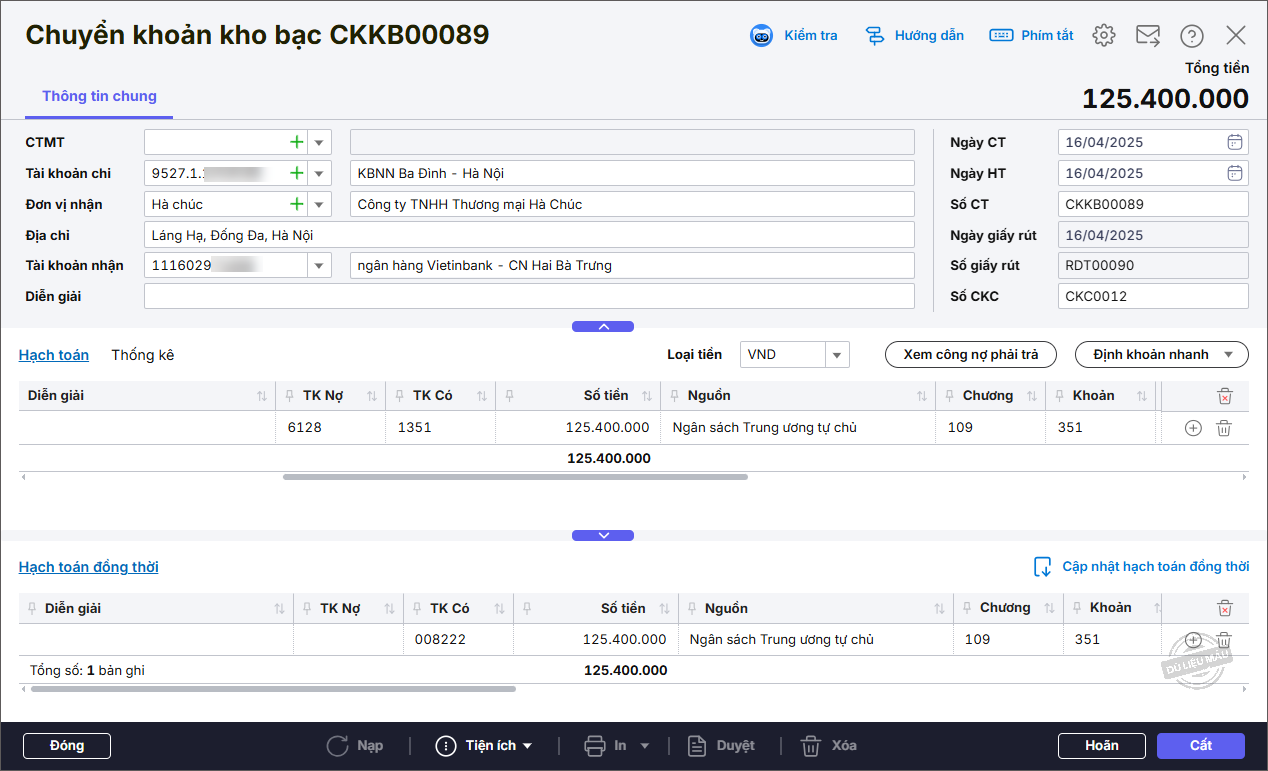Switch to the Thống kê tab

pyautogui.click(x=142, y=355)
